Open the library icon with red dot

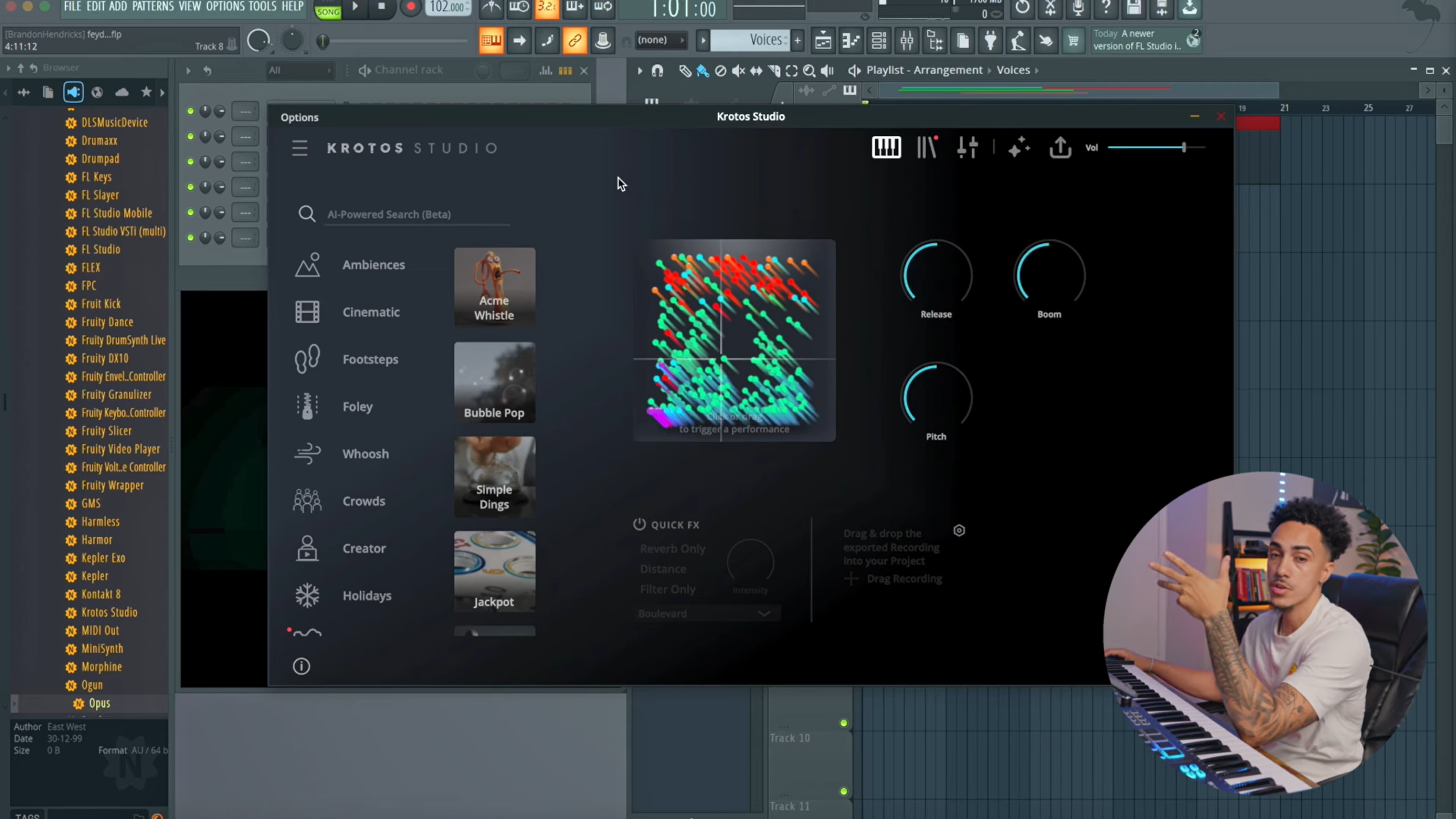[927, 148]
